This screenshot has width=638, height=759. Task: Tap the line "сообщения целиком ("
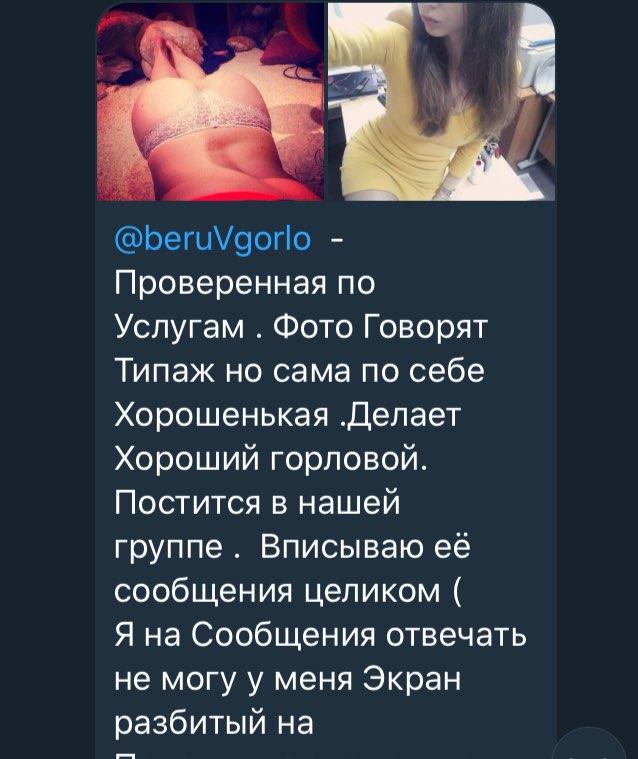(289, 591)
